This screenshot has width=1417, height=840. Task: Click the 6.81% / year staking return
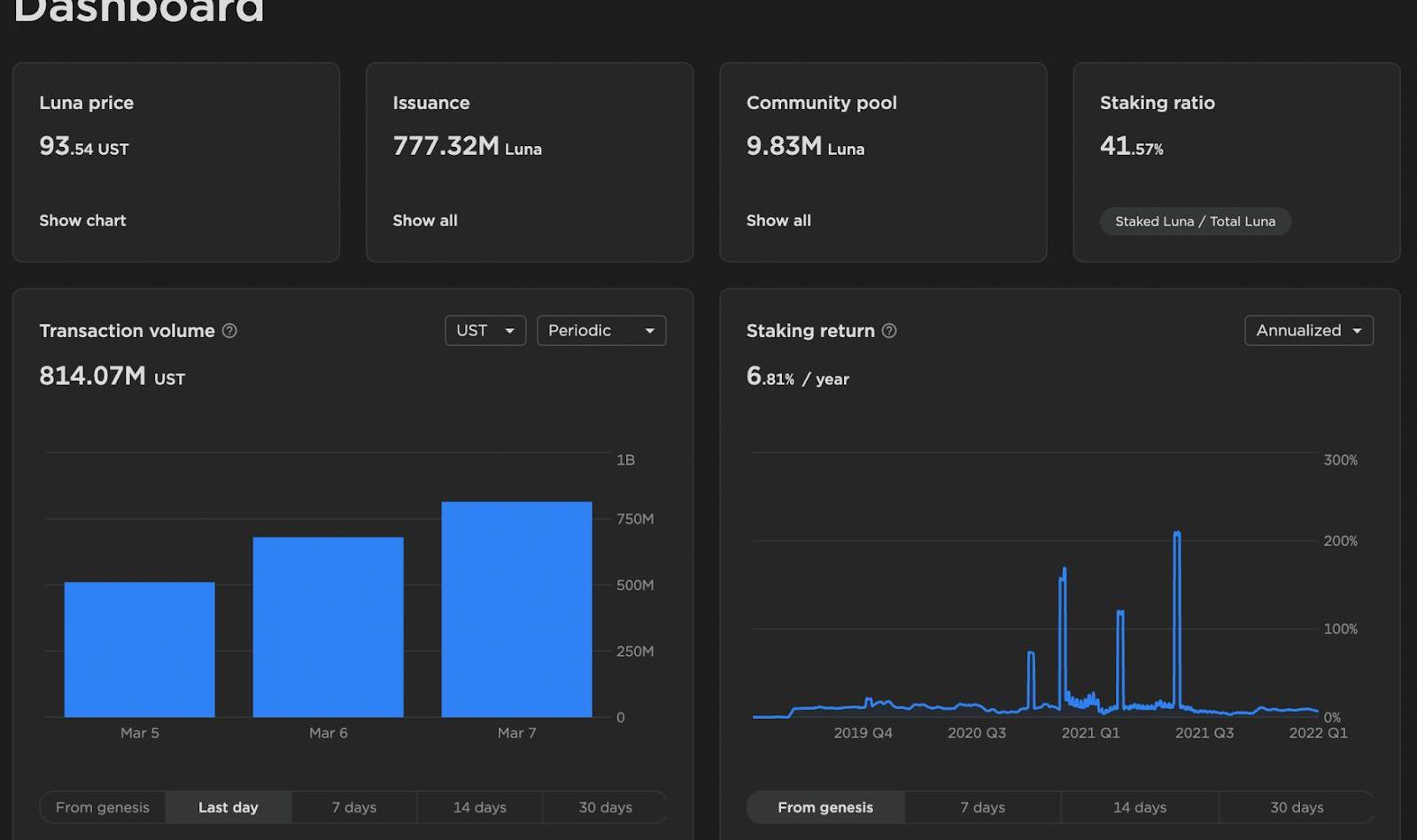[x=797, y=376]
